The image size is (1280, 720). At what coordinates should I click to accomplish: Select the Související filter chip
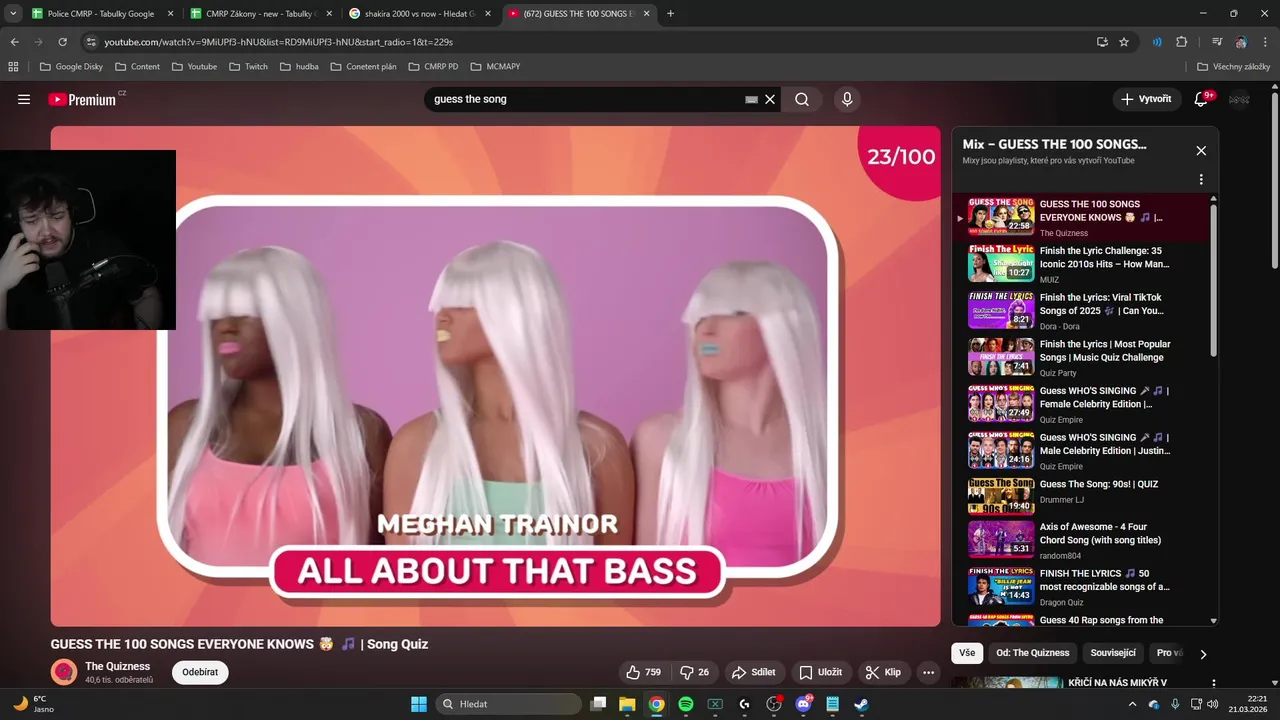pos(1113,653)
